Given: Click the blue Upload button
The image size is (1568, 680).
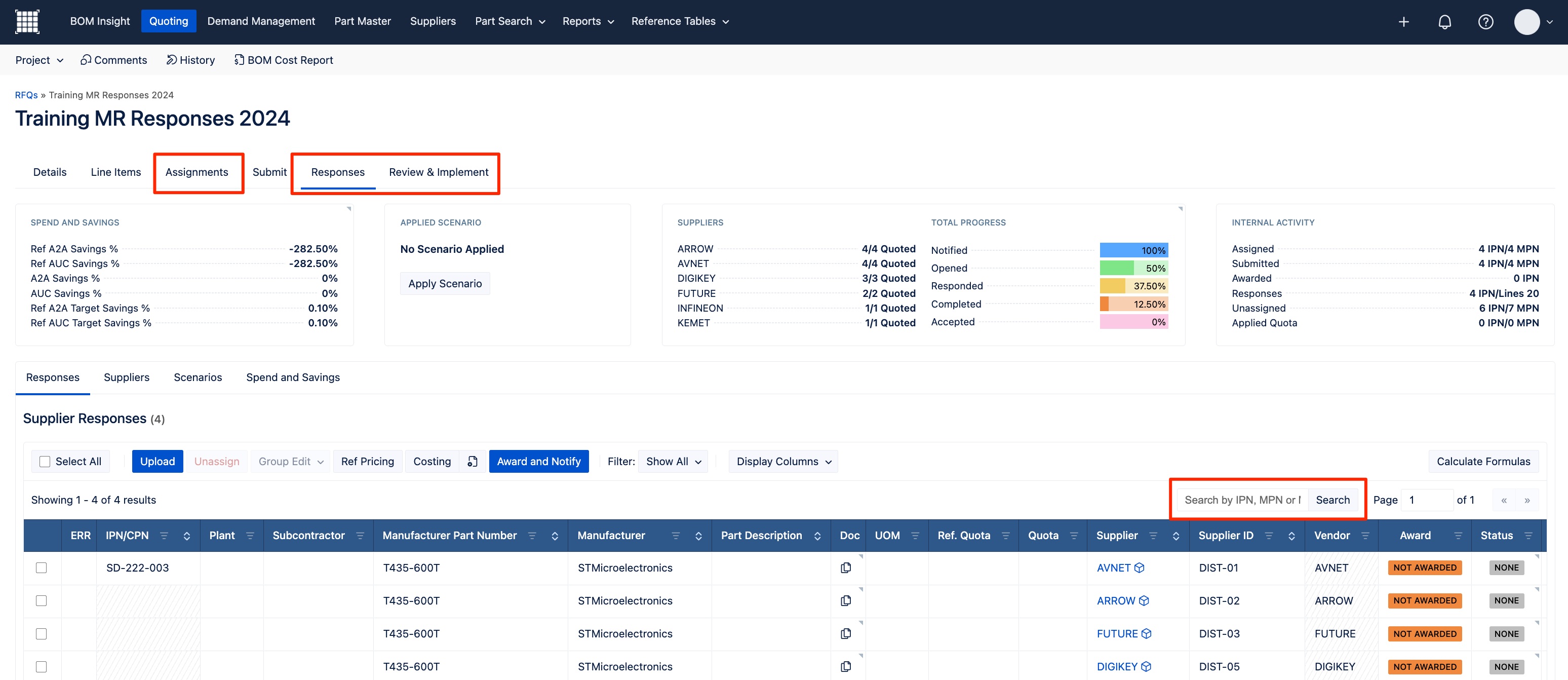Looking at the screenshot, I should pos(158,462).
